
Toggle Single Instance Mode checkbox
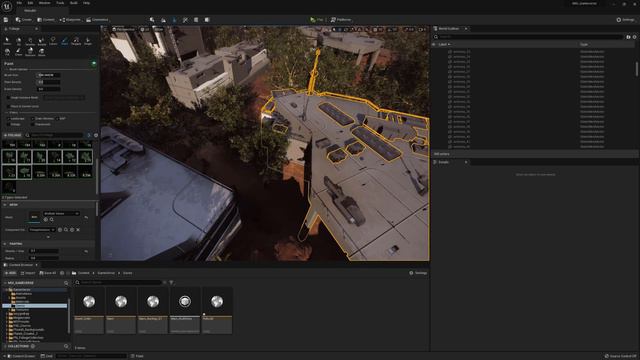click(x=8, y=98)
